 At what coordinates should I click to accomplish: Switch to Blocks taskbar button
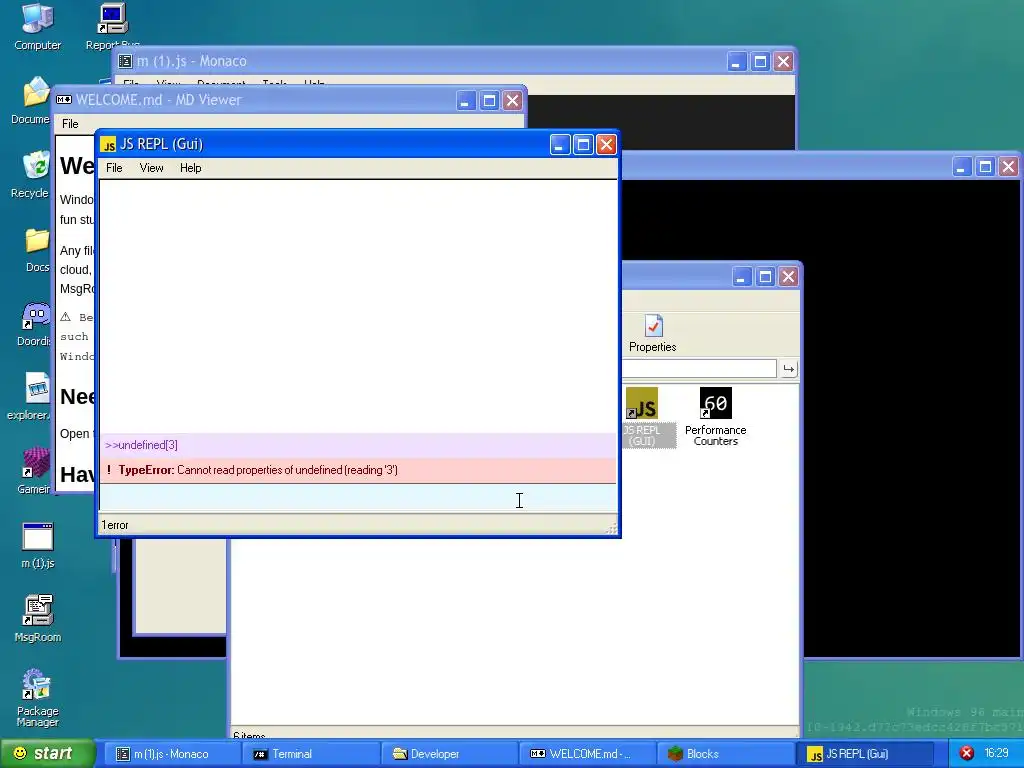[x=726, y=754]
